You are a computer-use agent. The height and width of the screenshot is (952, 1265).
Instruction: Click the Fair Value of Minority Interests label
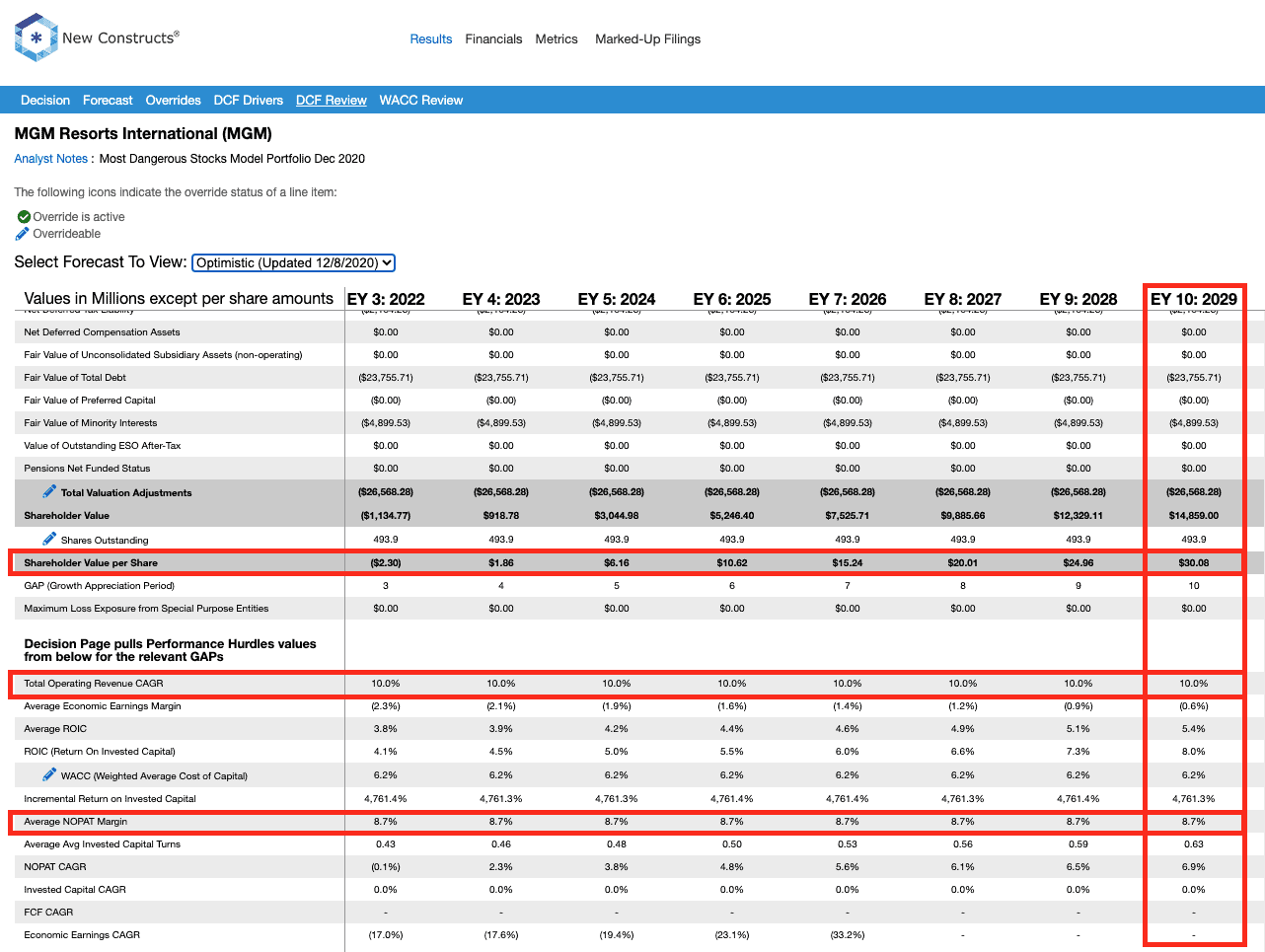(x=91, y=423)
